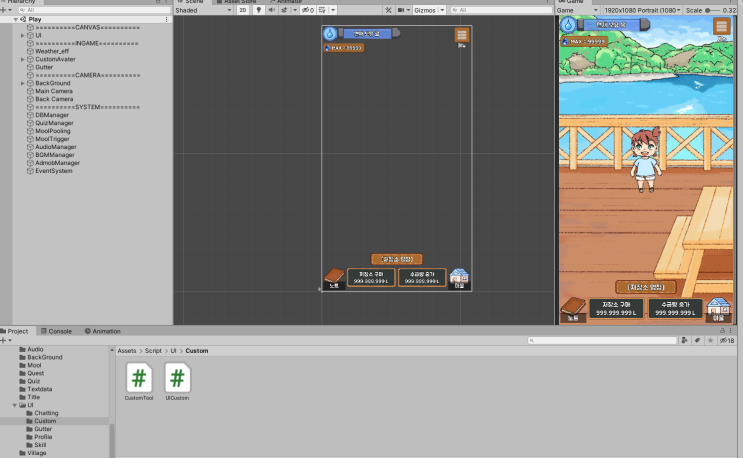Toggle scene effects icon (skybox, fog)

284,10
